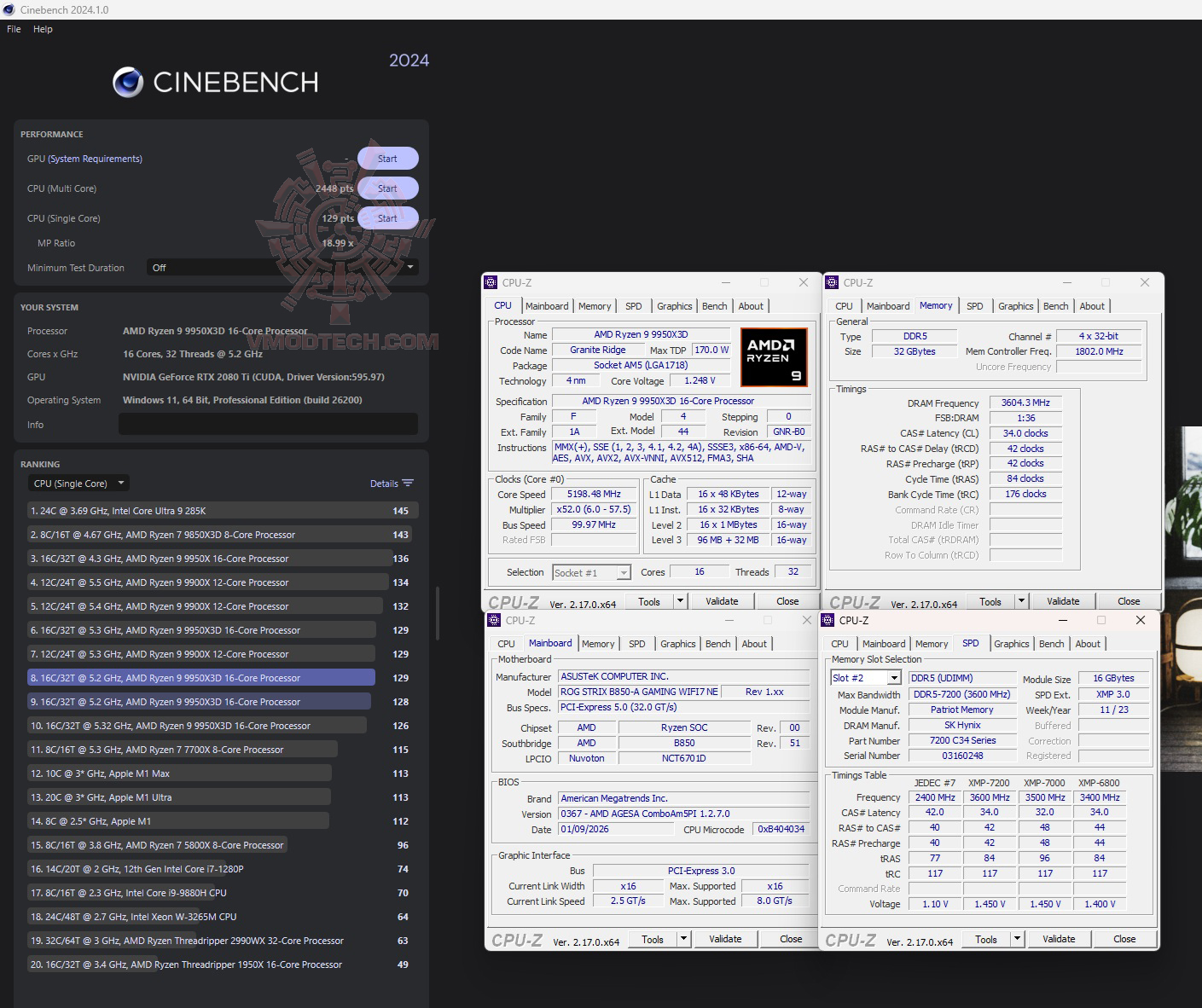Click Validate in CPU-Z CPU window
1202x1008 pixels.
tap(722, 601)
